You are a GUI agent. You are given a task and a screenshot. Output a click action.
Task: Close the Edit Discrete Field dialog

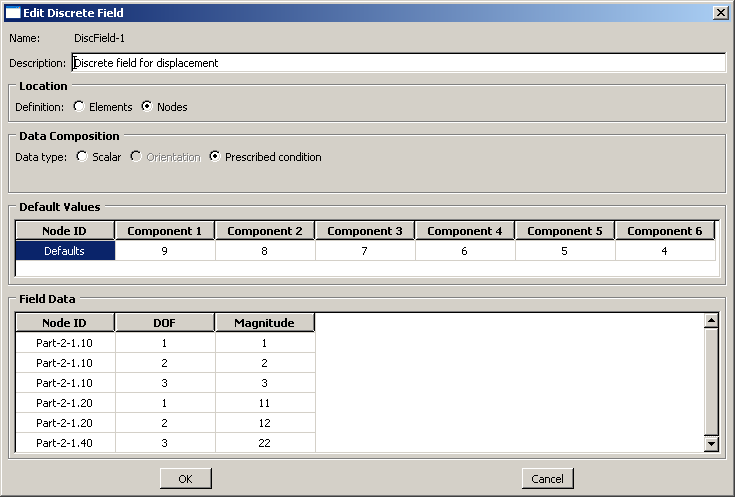click(x=719, y=12)
